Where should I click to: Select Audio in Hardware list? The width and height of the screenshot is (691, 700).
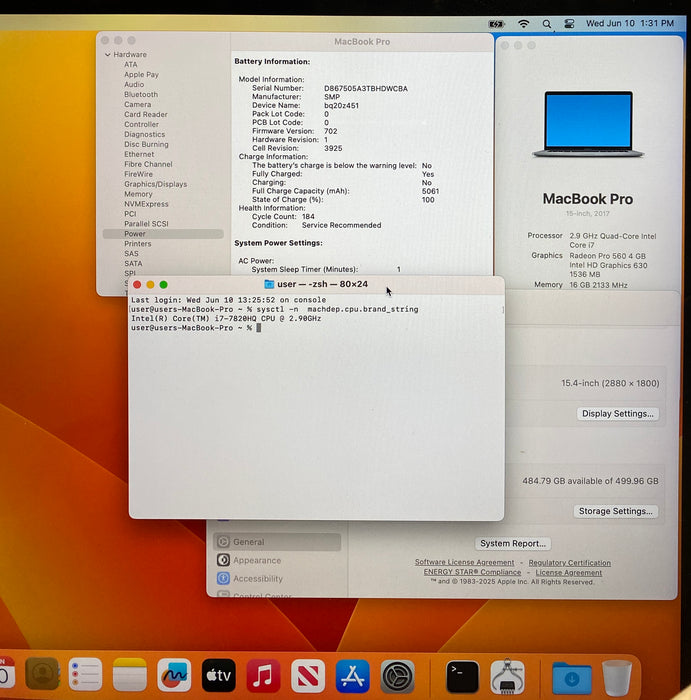[134, 84]
